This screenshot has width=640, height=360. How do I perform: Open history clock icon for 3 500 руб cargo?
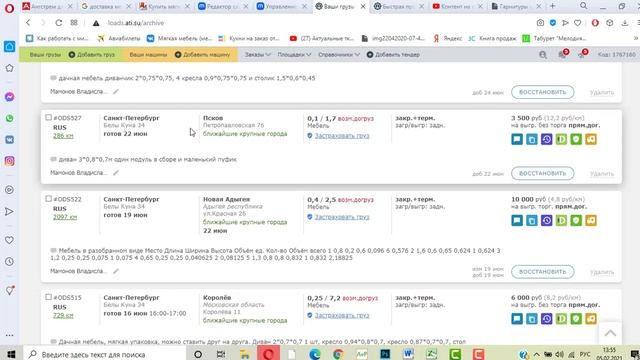547,139
